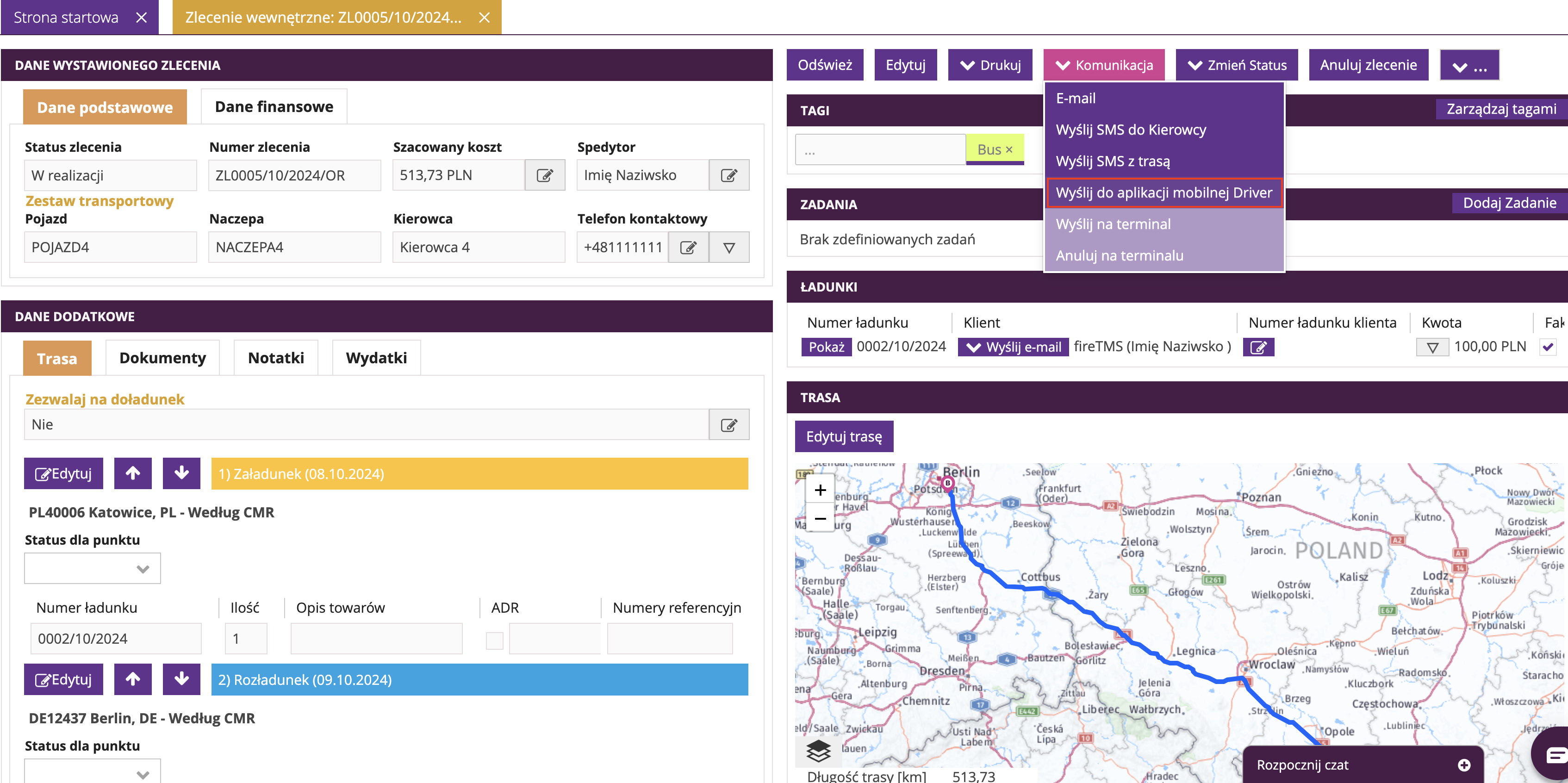The height and width of the screenshot is (783, 1568).
Task: Click edit icon next to Szacowany koszt
Action: [x=544, y=175]
